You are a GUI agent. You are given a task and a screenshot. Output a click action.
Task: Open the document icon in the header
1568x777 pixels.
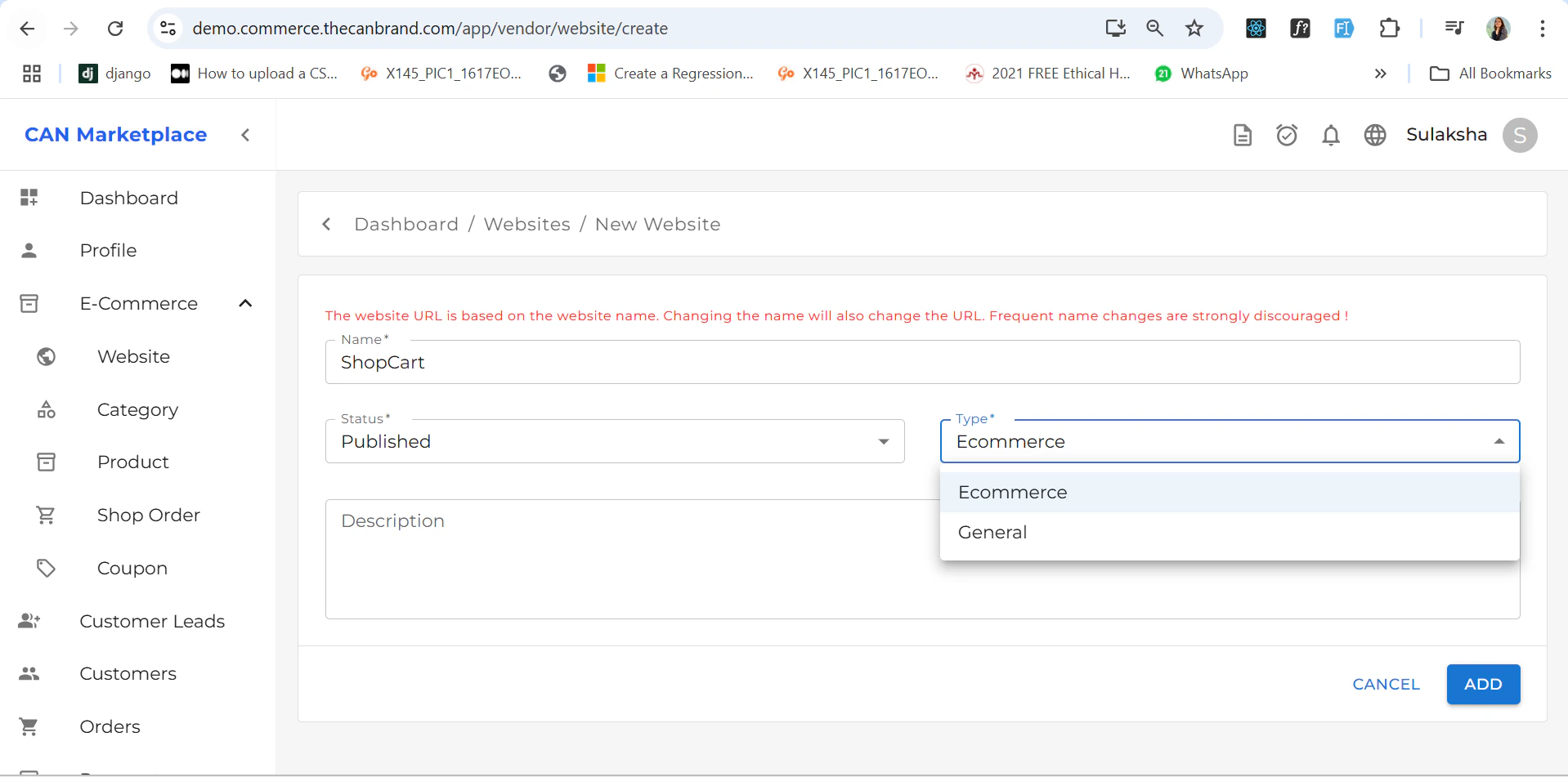click(1242, 135)
